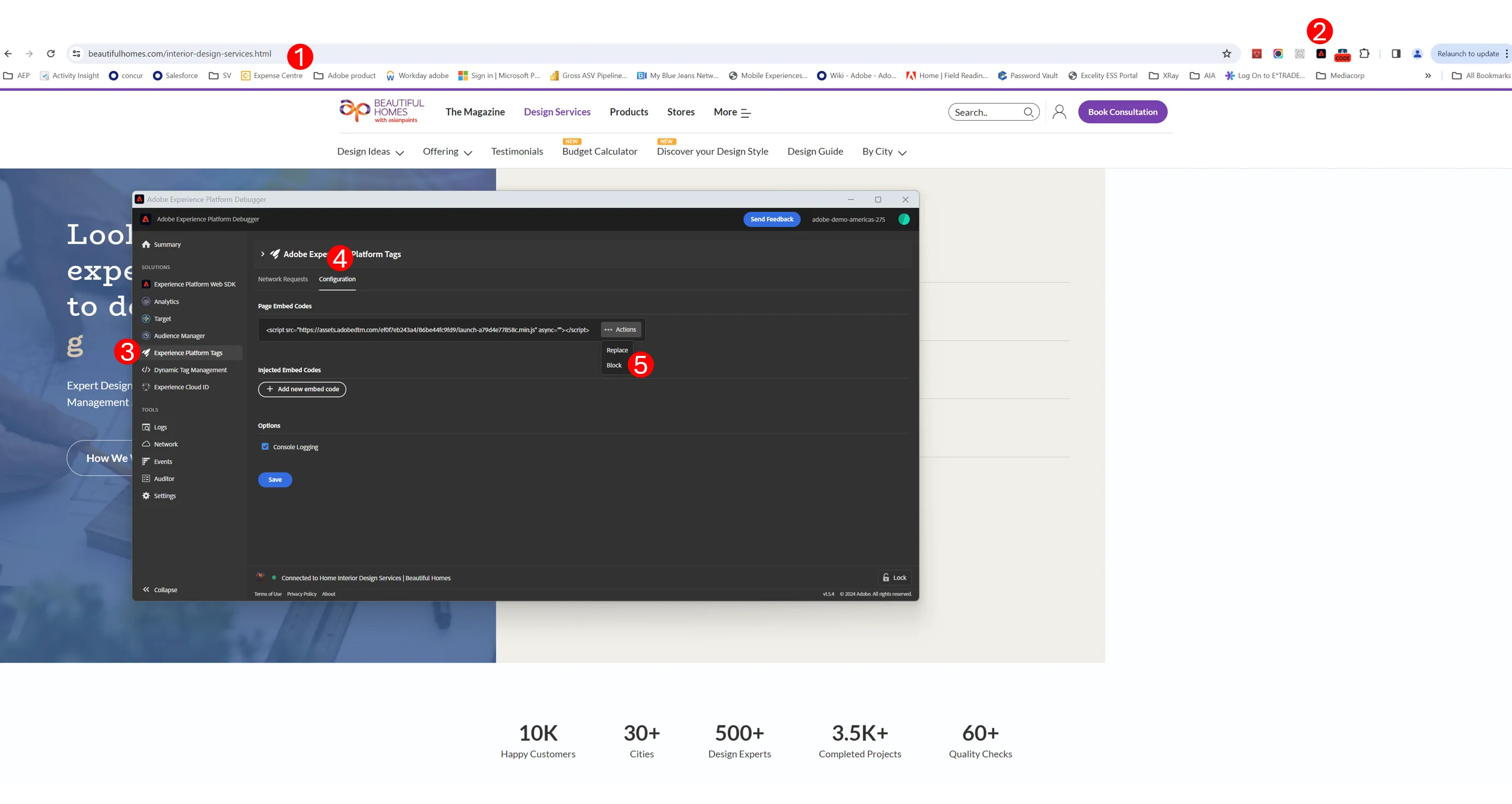Screen dimensions: 1512x804
Task: Click the Save button
Action: [275, 479]
